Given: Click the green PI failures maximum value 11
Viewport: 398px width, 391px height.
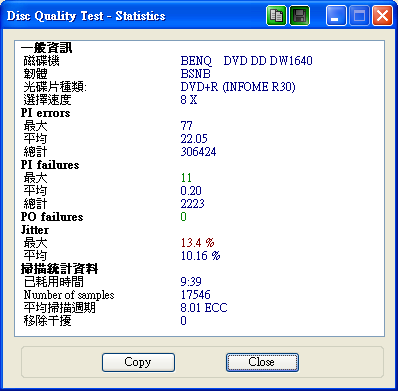Looking at the screenshot, I should (186, 178).
